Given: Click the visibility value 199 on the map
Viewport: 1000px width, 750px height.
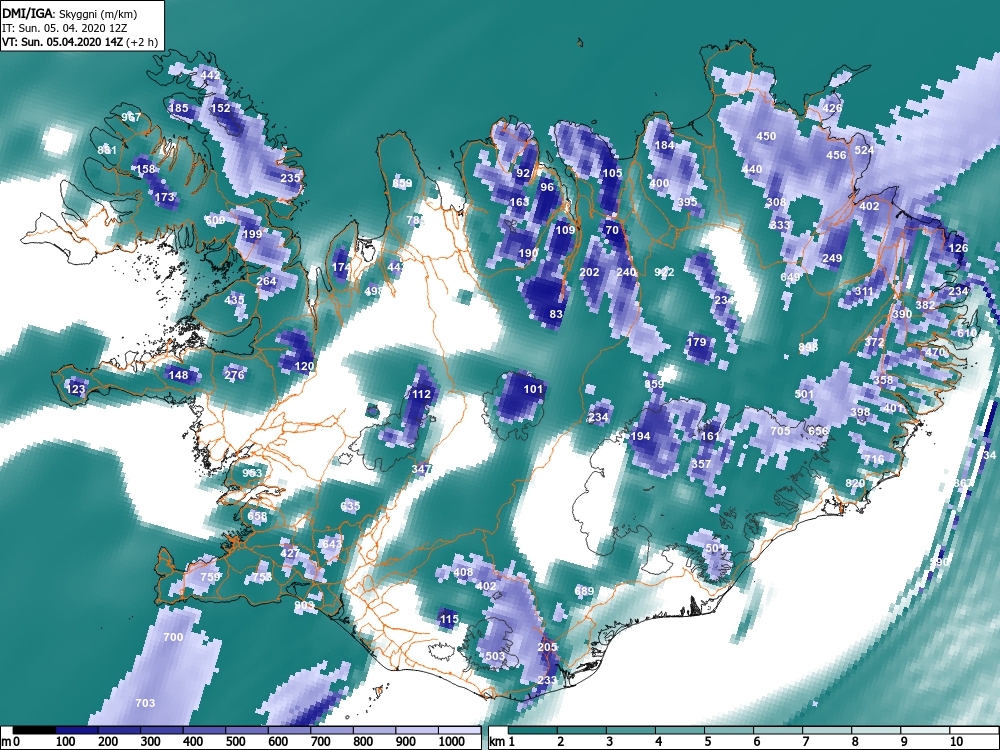Looking at the screenshot, I should pyautogui.click(x=253, y=234).
